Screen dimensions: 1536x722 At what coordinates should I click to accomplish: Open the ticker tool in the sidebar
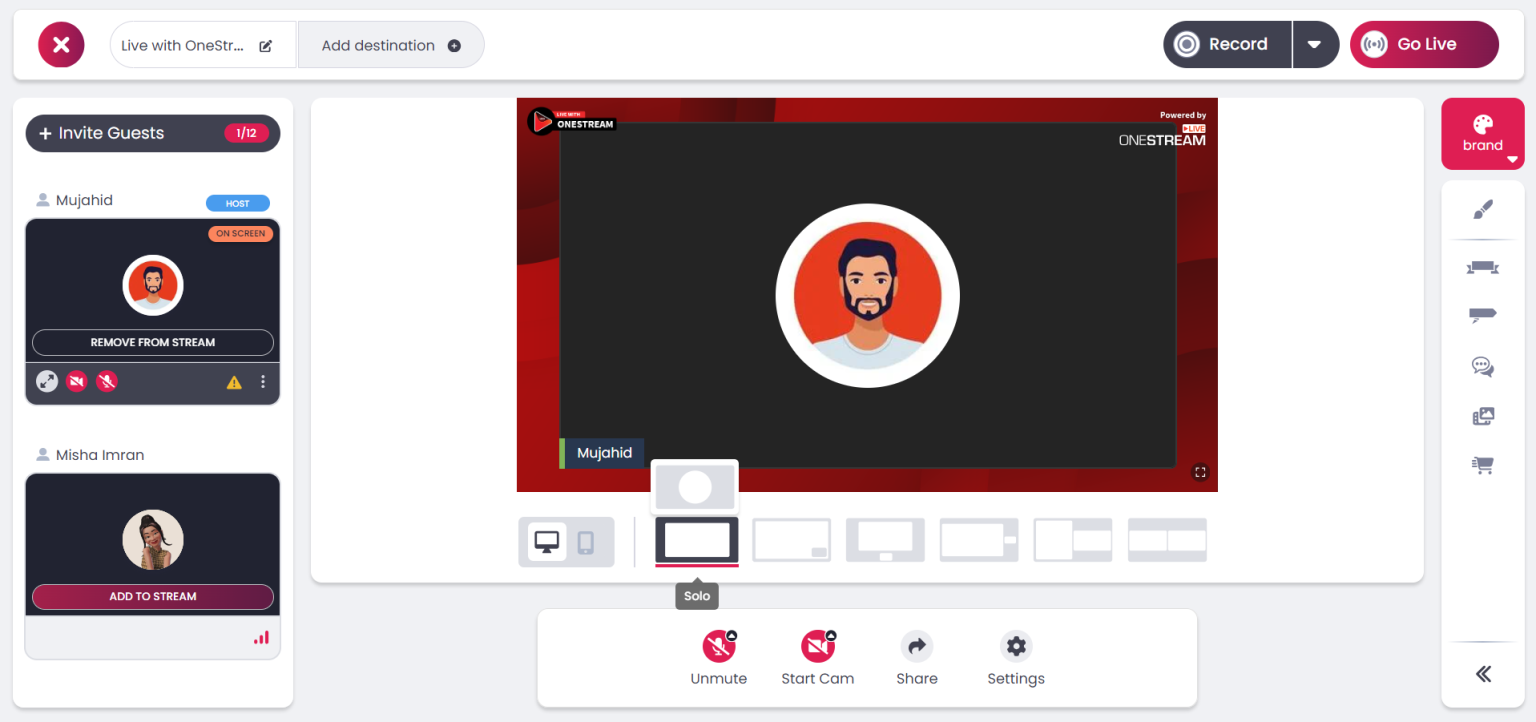pyautogui.click(x=1482, y=314)
